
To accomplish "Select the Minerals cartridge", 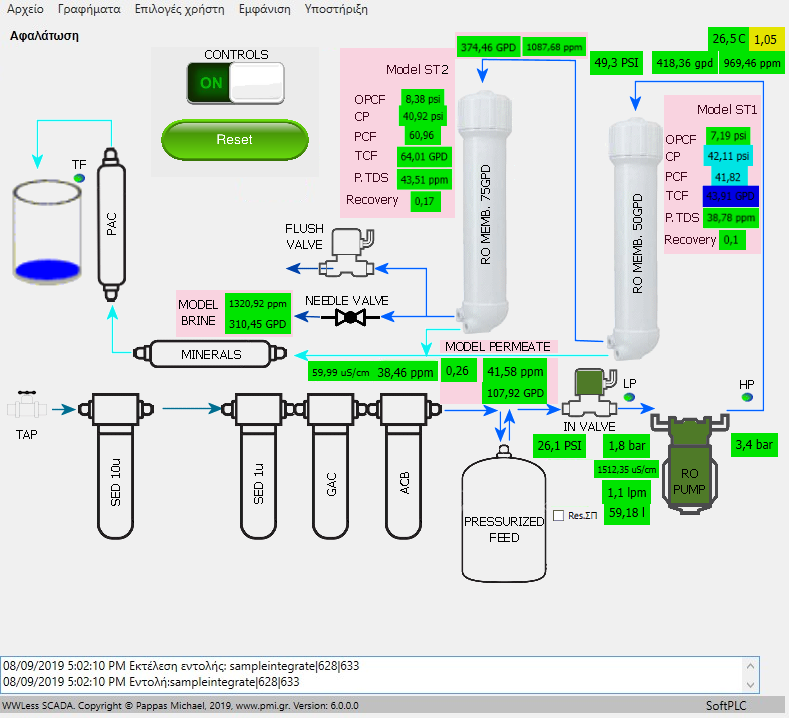I will click(211, 354).
